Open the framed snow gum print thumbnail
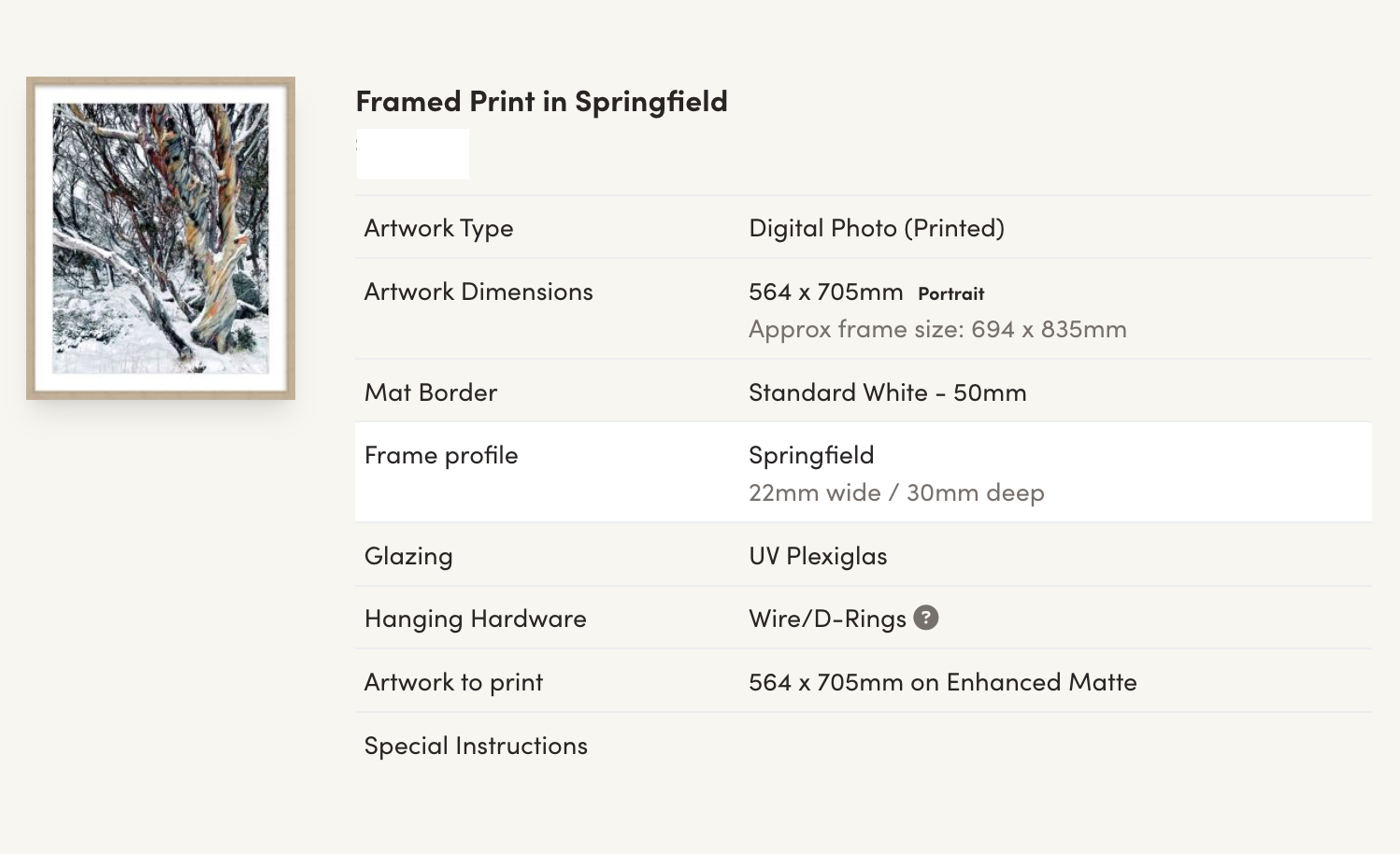The width and height of the screenshot is (1400, 854). point(161,238)
